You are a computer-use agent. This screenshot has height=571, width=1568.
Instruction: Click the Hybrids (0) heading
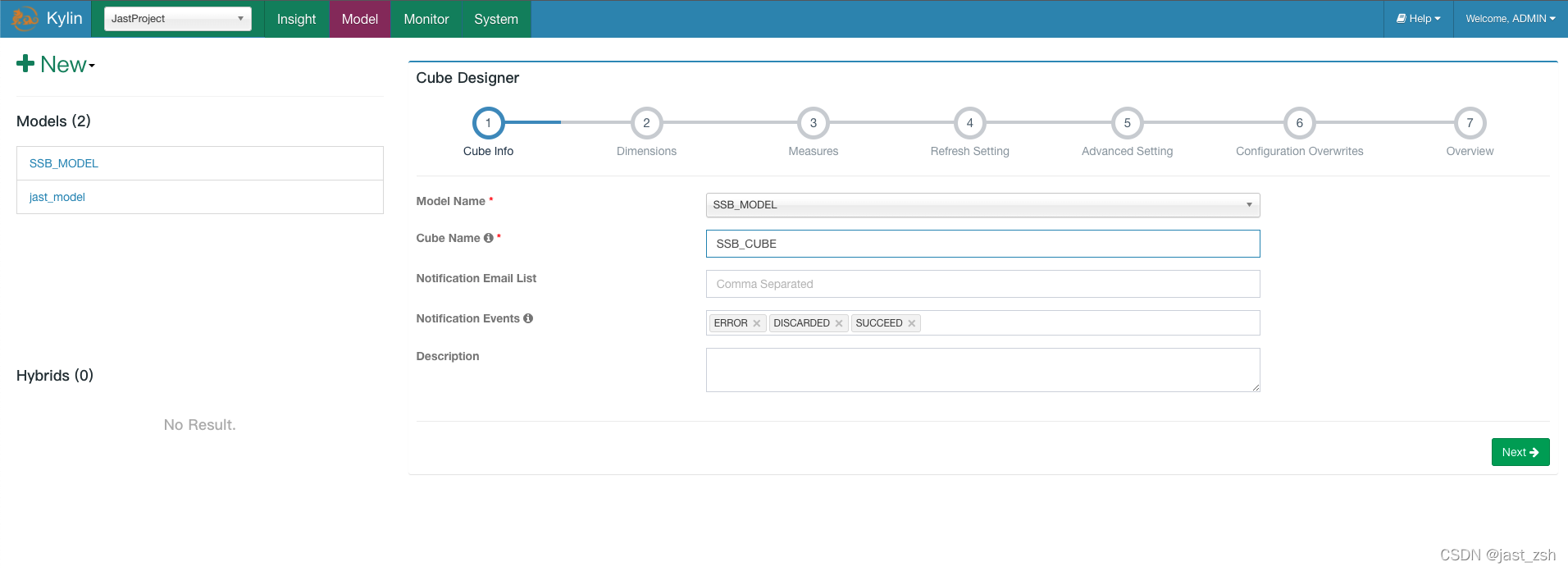55,376
